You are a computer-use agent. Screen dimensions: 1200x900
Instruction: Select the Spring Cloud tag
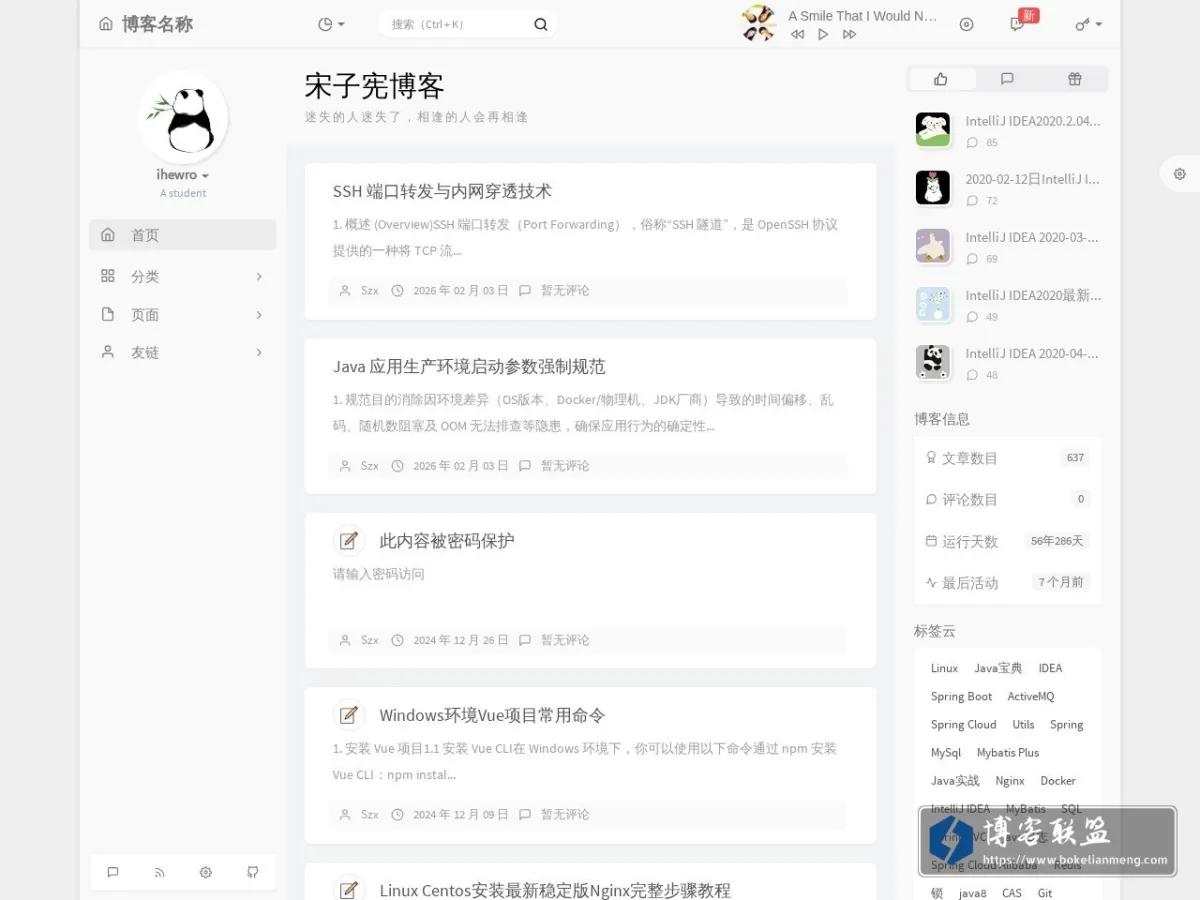(x=963, y=724)
